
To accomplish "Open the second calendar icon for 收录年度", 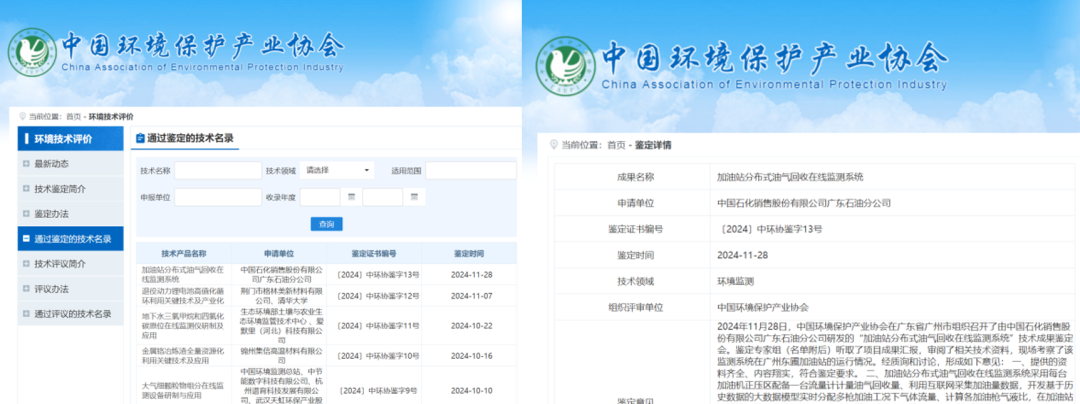I will point(415,198).
